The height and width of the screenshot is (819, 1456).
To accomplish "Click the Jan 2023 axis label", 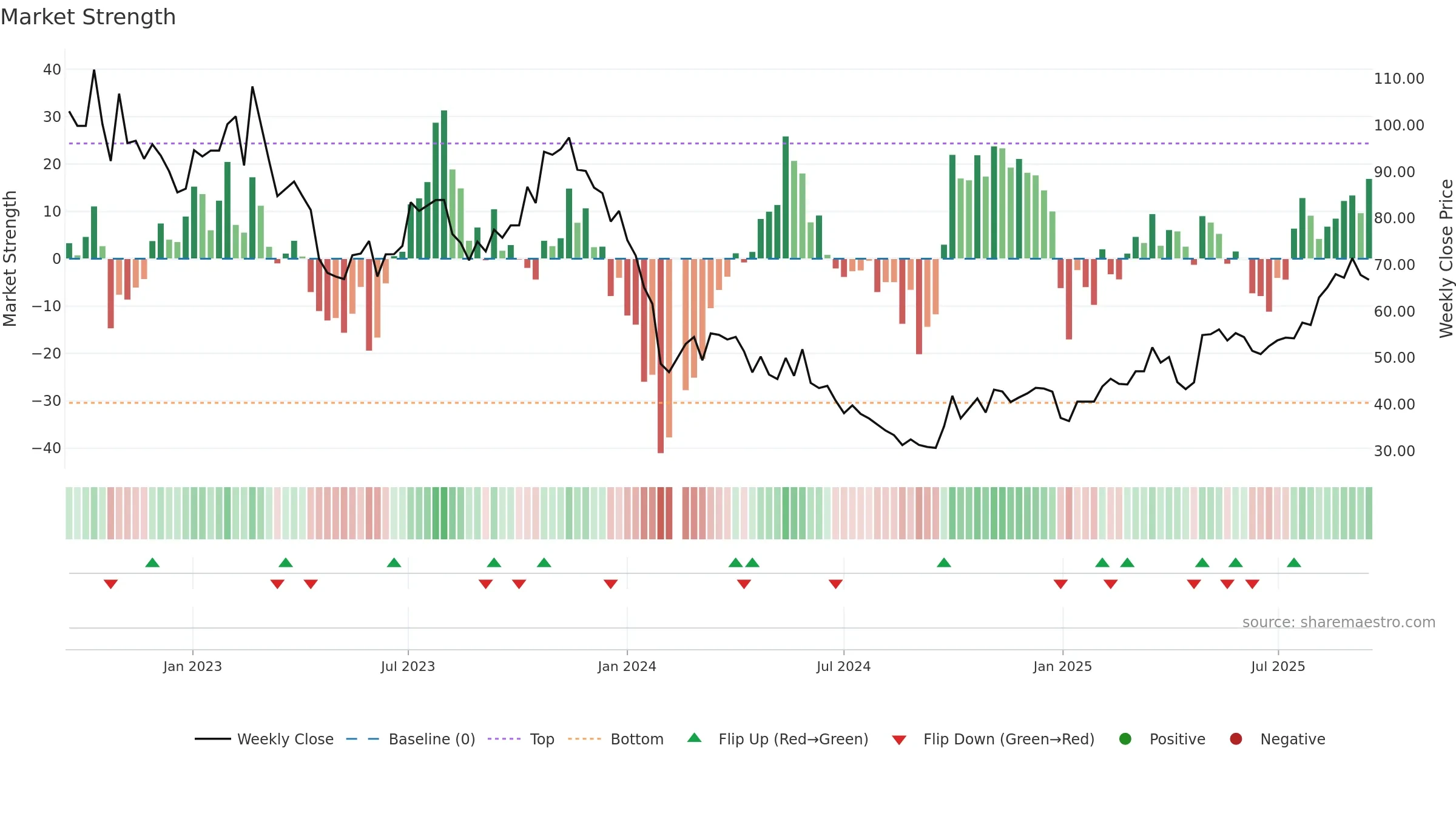I will click(x=192, y=667).
